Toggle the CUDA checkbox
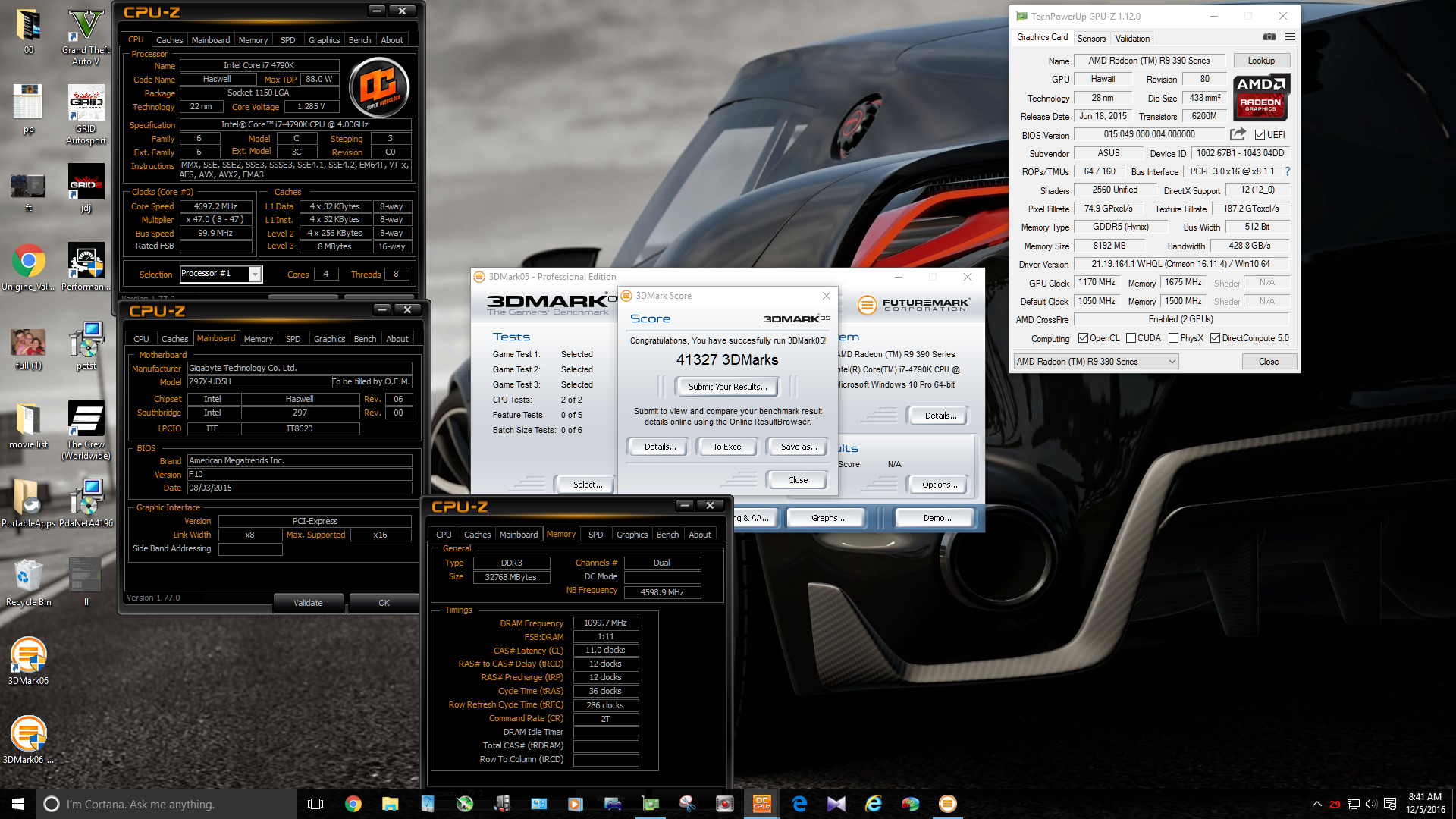1456x819 pixels. [x=1131, y=338]
